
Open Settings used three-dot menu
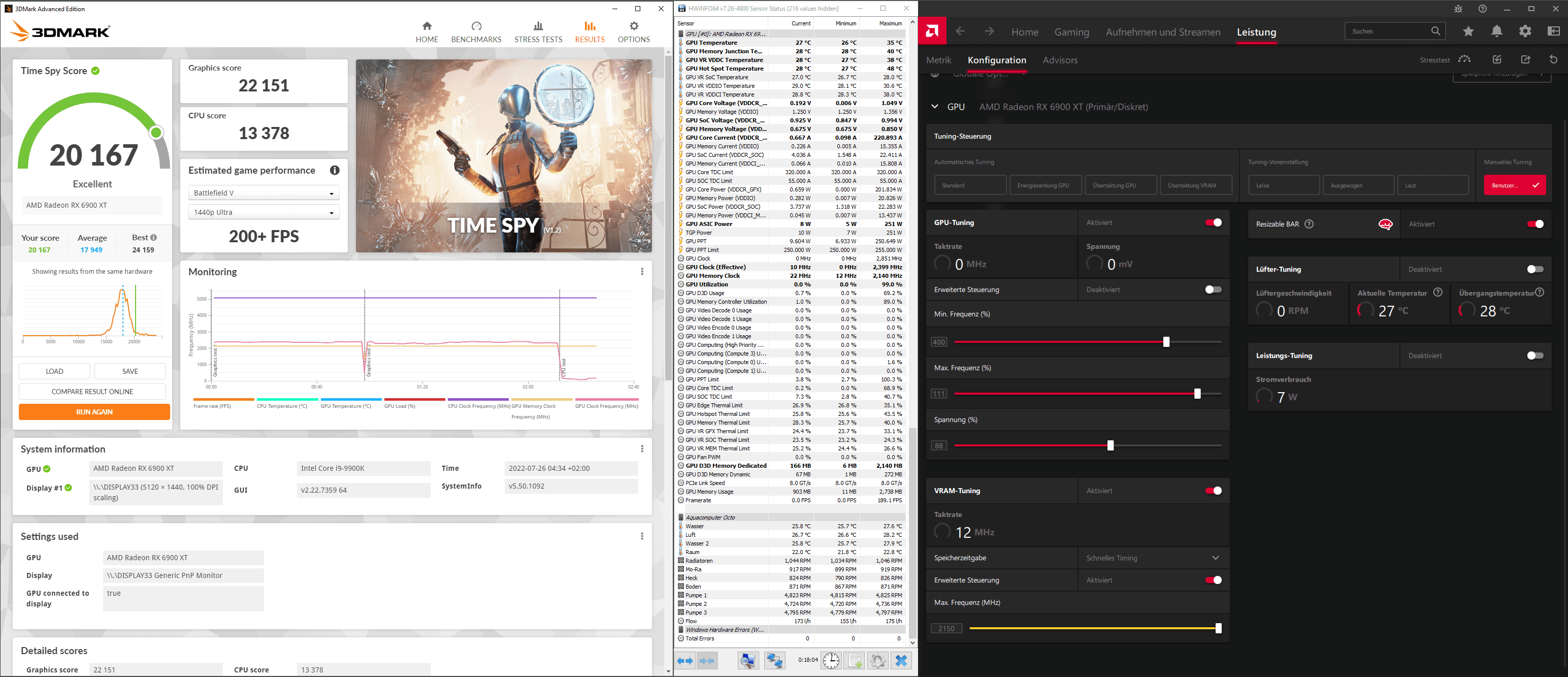coord(641,536)
